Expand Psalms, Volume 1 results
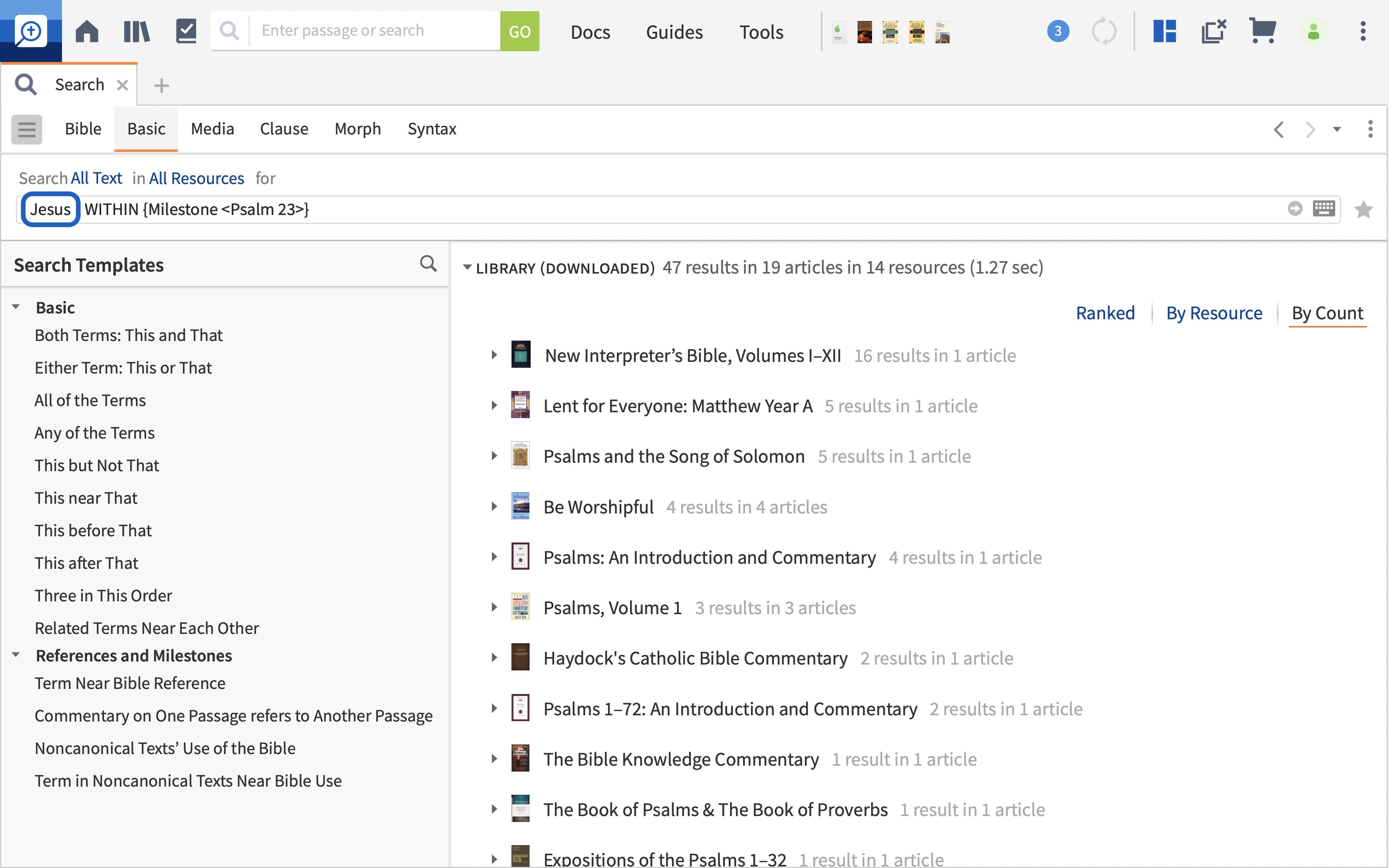 494,607
